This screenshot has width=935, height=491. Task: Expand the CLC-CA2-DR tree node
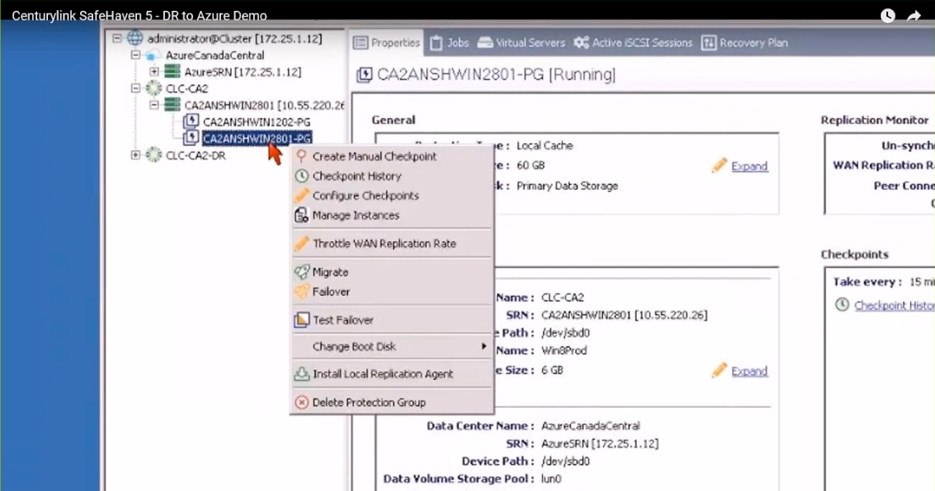pyautogui.click(x=136, y=155)
